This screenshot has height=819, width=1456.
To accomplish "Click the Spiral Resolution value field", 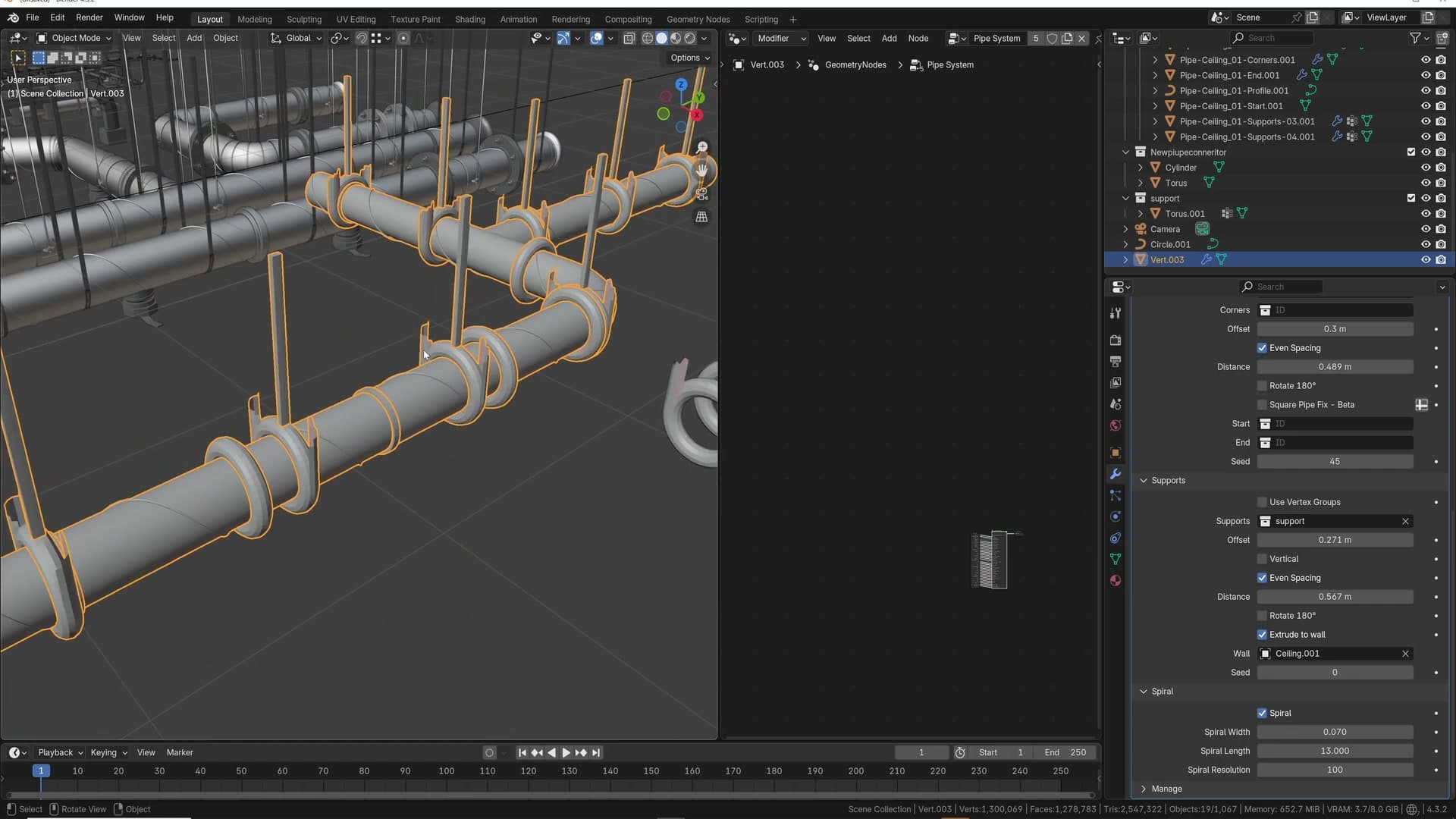I will click(x=1335, y=770).
